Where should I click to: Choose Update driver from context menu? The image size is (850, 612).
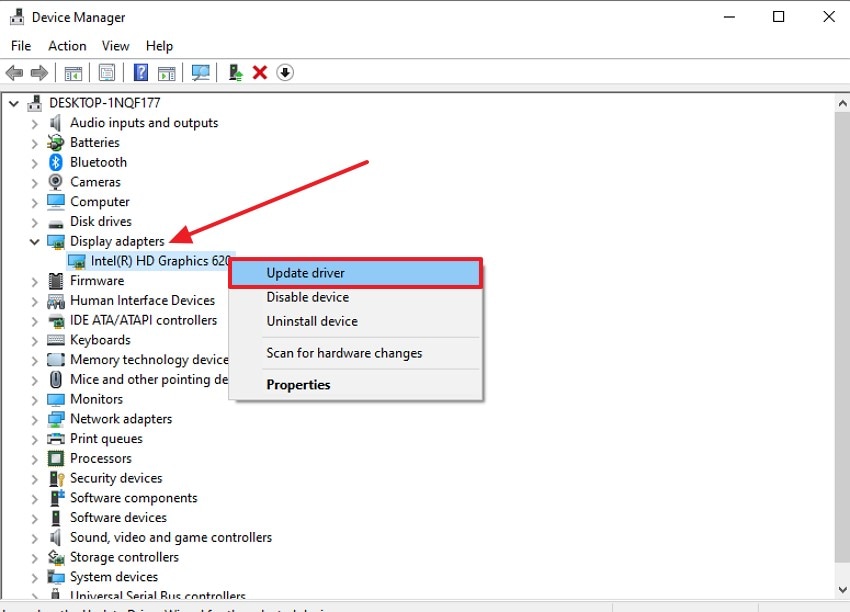click(x=355, y=273)
